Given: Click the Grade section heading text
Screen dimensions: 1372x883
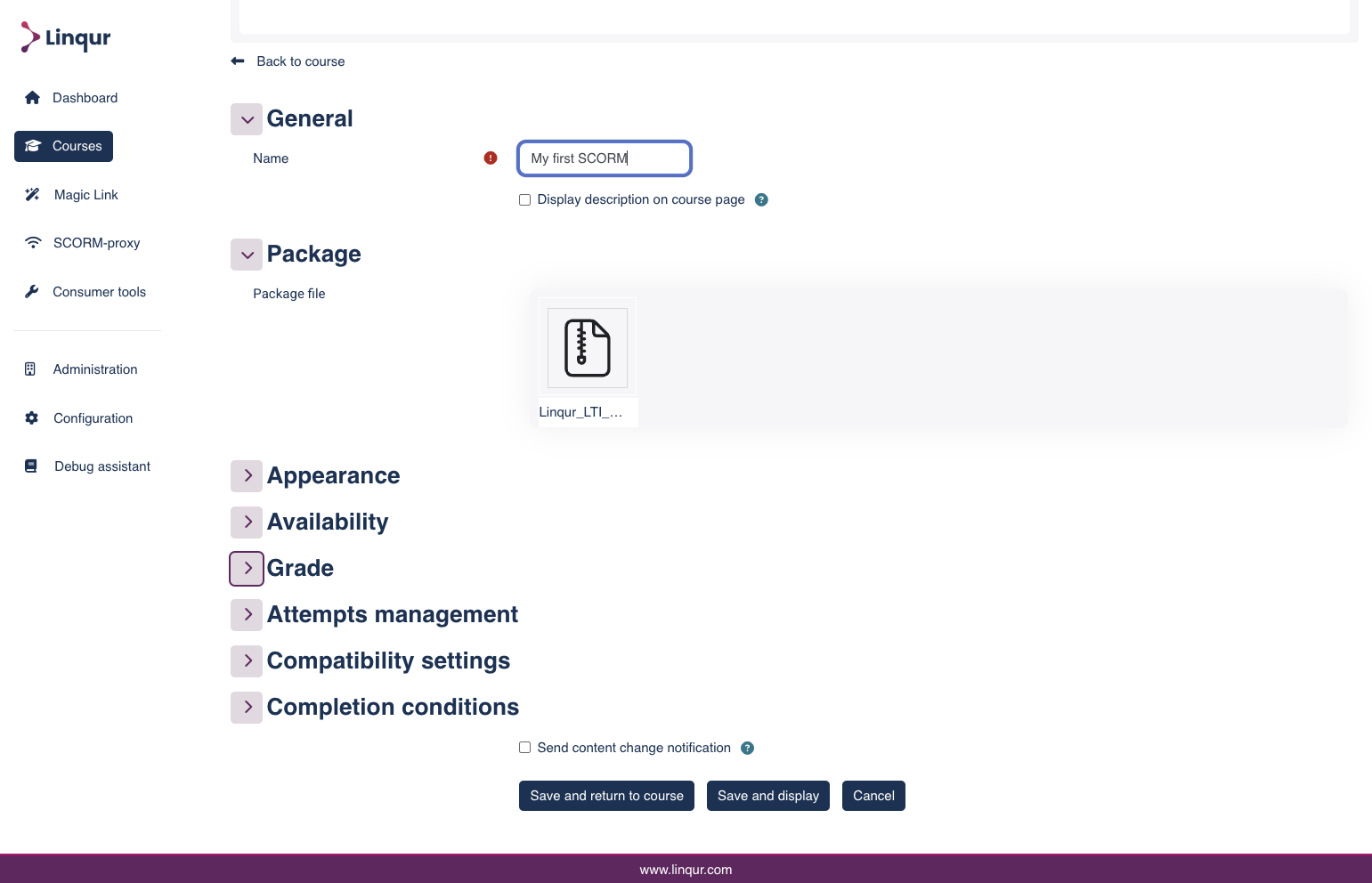Looking at the screenshot, I should coord(300,569).
